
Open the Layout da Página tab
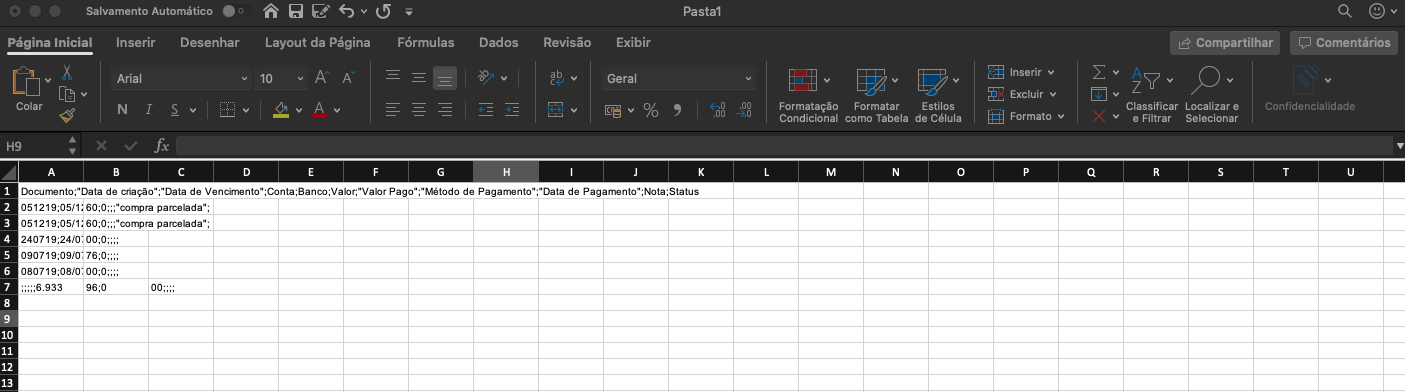[318, 43]
